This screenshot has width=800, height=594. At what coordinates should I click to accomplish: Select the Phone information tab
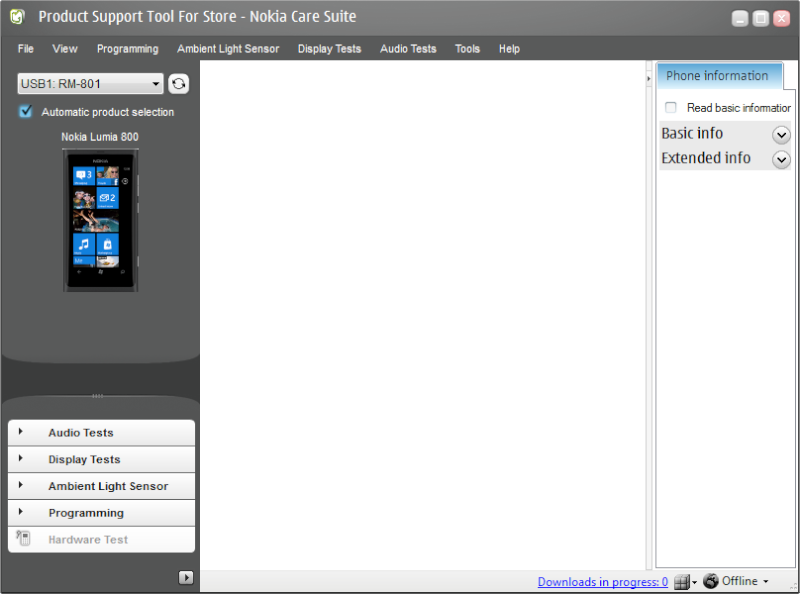[719, 76]
